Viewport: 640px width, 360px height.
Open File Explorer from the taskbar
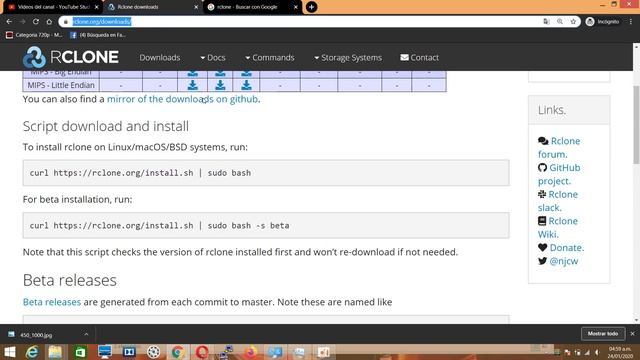pyautogui.click(x=55, y=352)
